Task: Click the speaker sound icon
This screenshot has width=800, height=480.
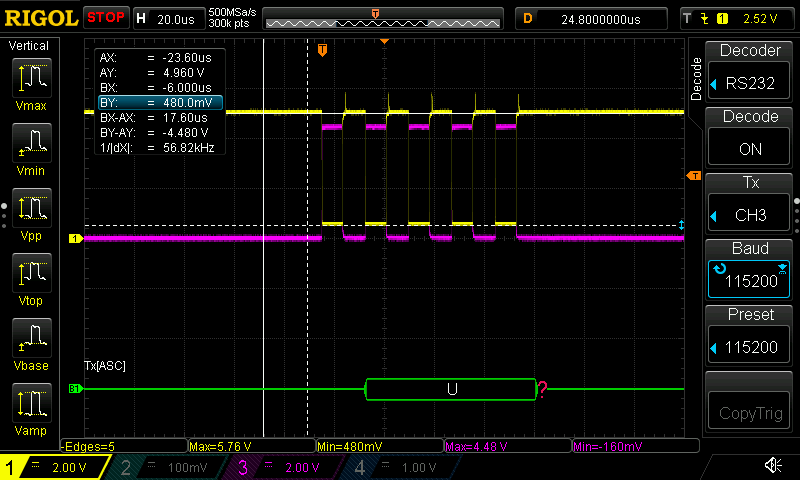Action: [773, 466]
